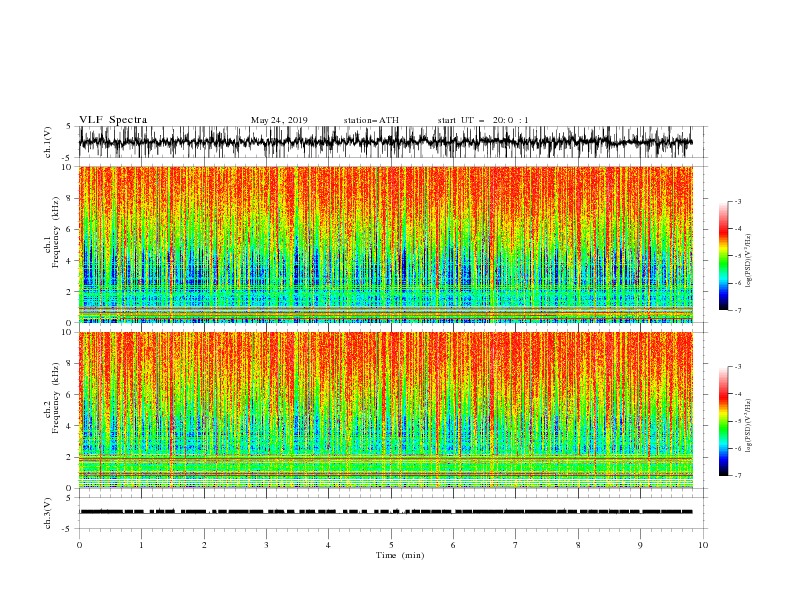Viewport: 792px width, 612px height.
Task: Click time axis tick label "1"
Action: click(x=141, y=545)
